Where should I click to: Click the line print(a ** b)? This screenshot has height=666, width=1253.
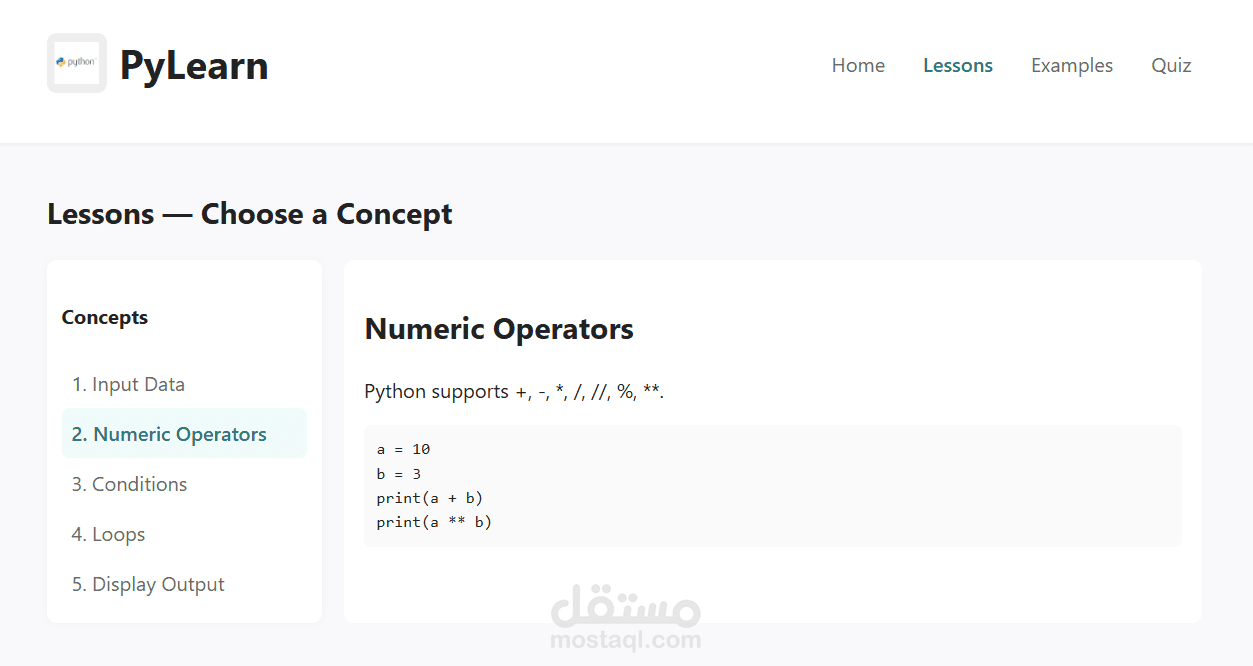[432, 521]
